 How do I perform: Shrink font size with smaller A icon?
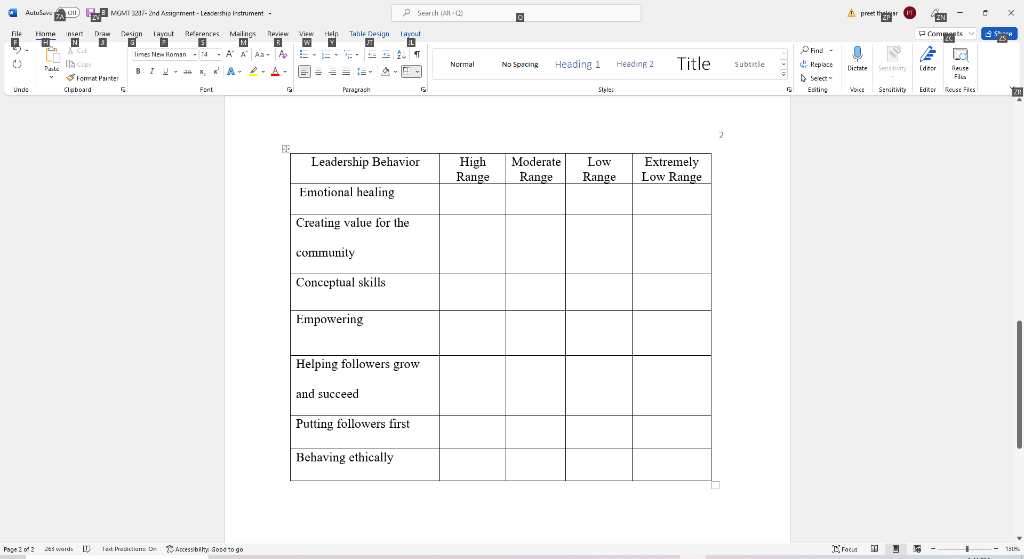[244, 54]
